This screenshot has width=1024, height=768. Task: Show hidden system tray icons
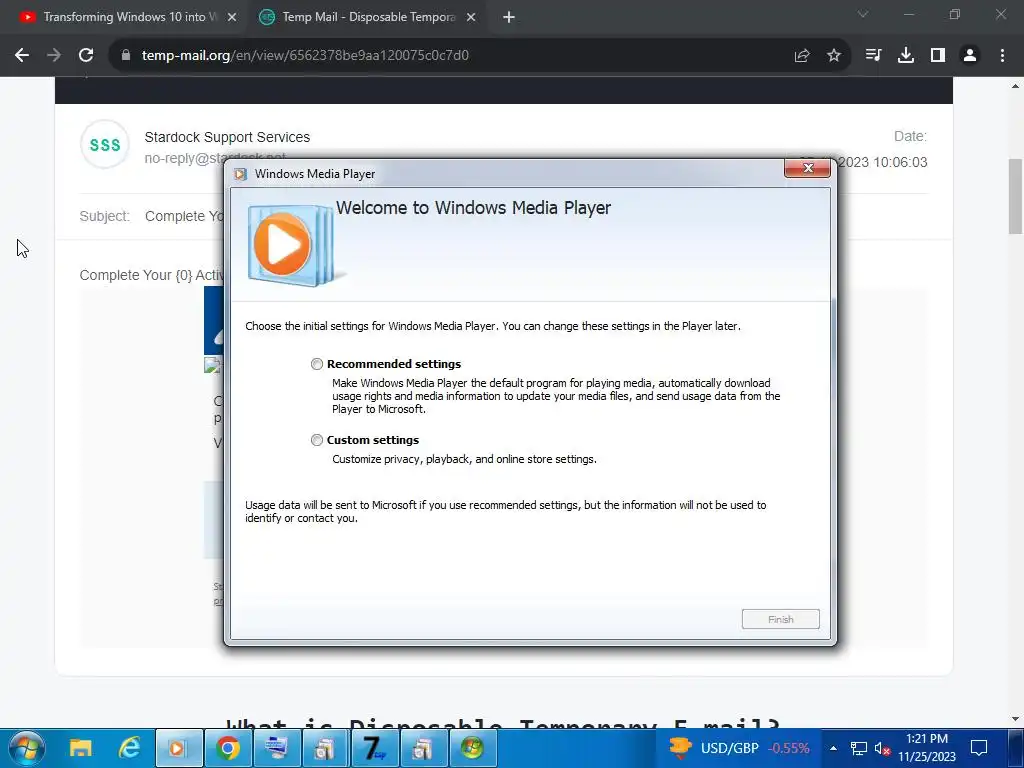(833, 748)
